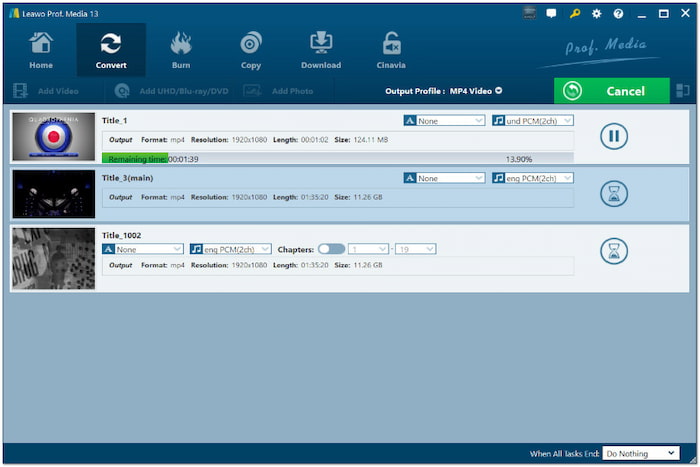Screen dimensions: 700x467
Task: Toggle the side panel icon beside Cancel
Action: pos(683,91)
